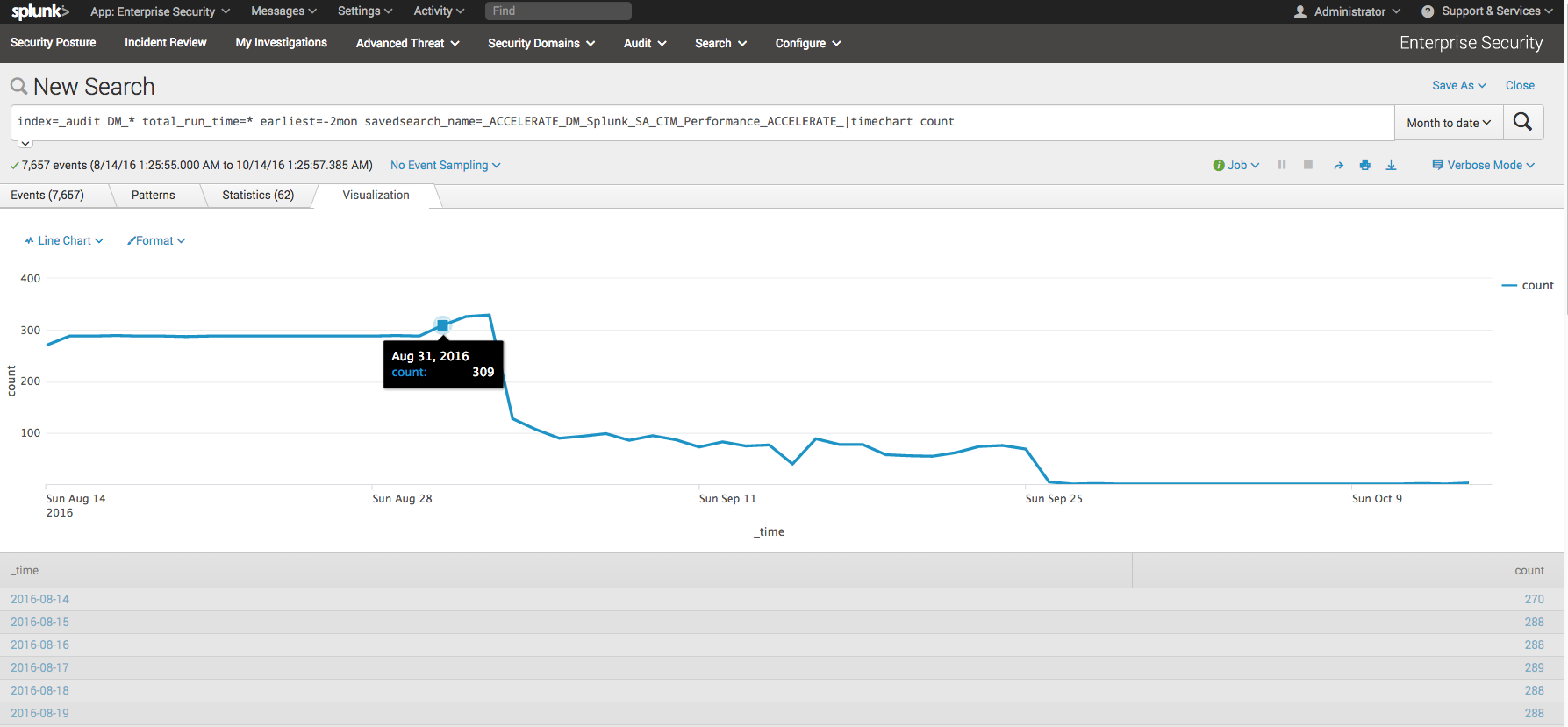
Task: Expand the Audit menu
Action: [x=645, y=43]
